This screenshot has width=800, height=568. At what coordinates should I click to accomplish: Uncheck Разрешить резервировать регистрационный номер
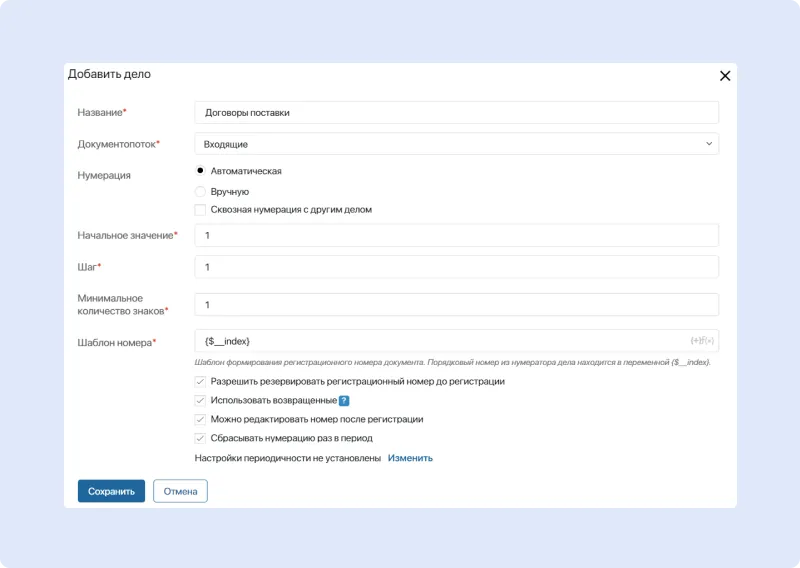200,382
